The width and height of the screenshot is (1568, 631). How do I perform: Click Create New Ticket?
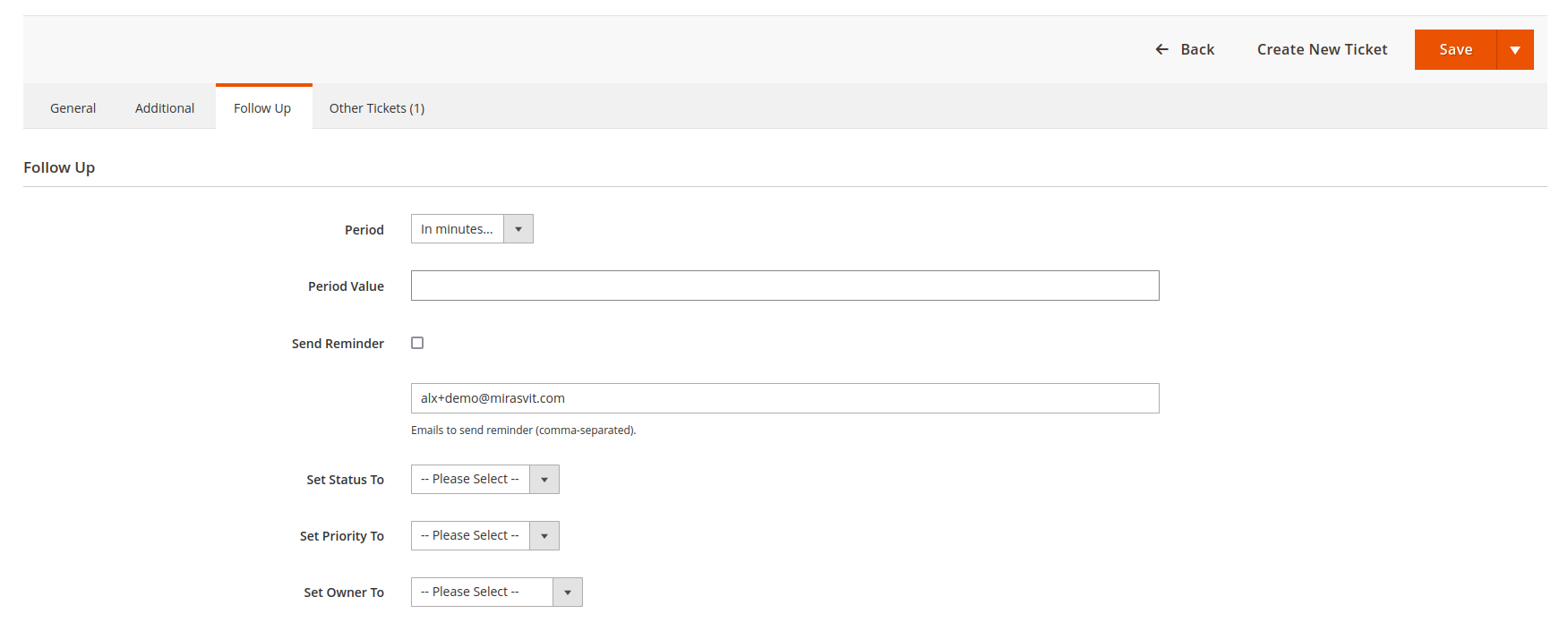click(x=1322, y=49)
